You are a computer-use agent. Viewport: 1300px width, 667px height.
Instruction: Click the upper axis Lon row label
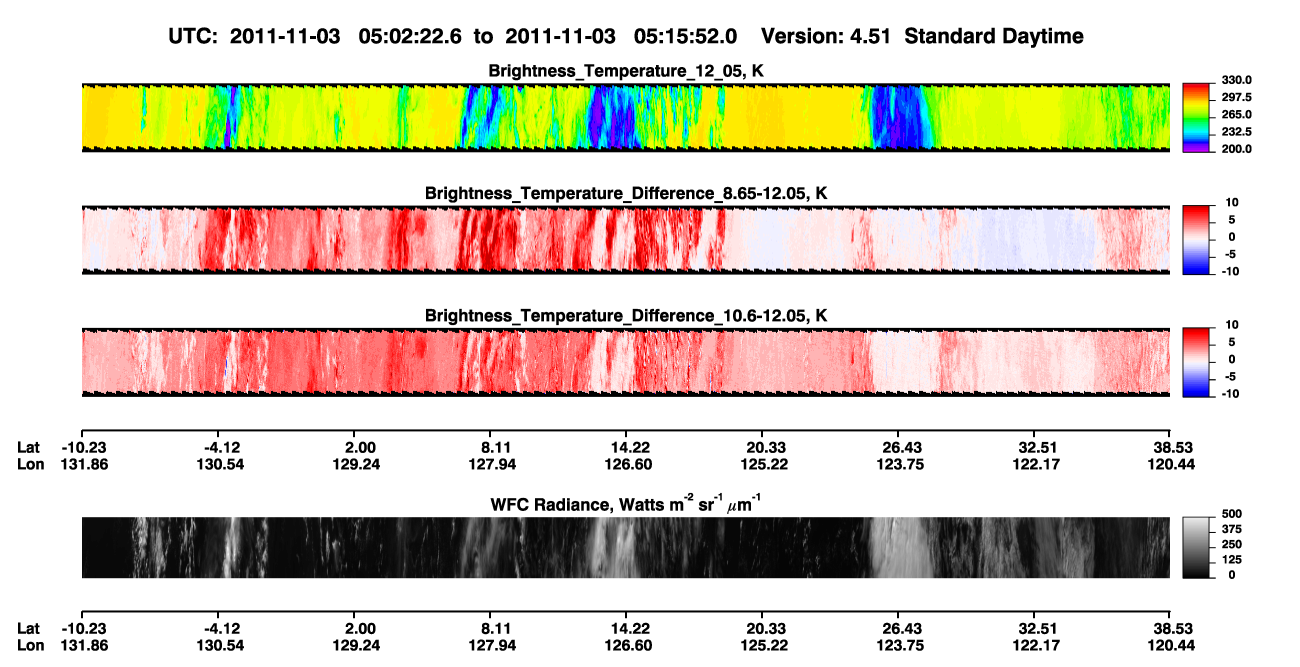point(30,464)
